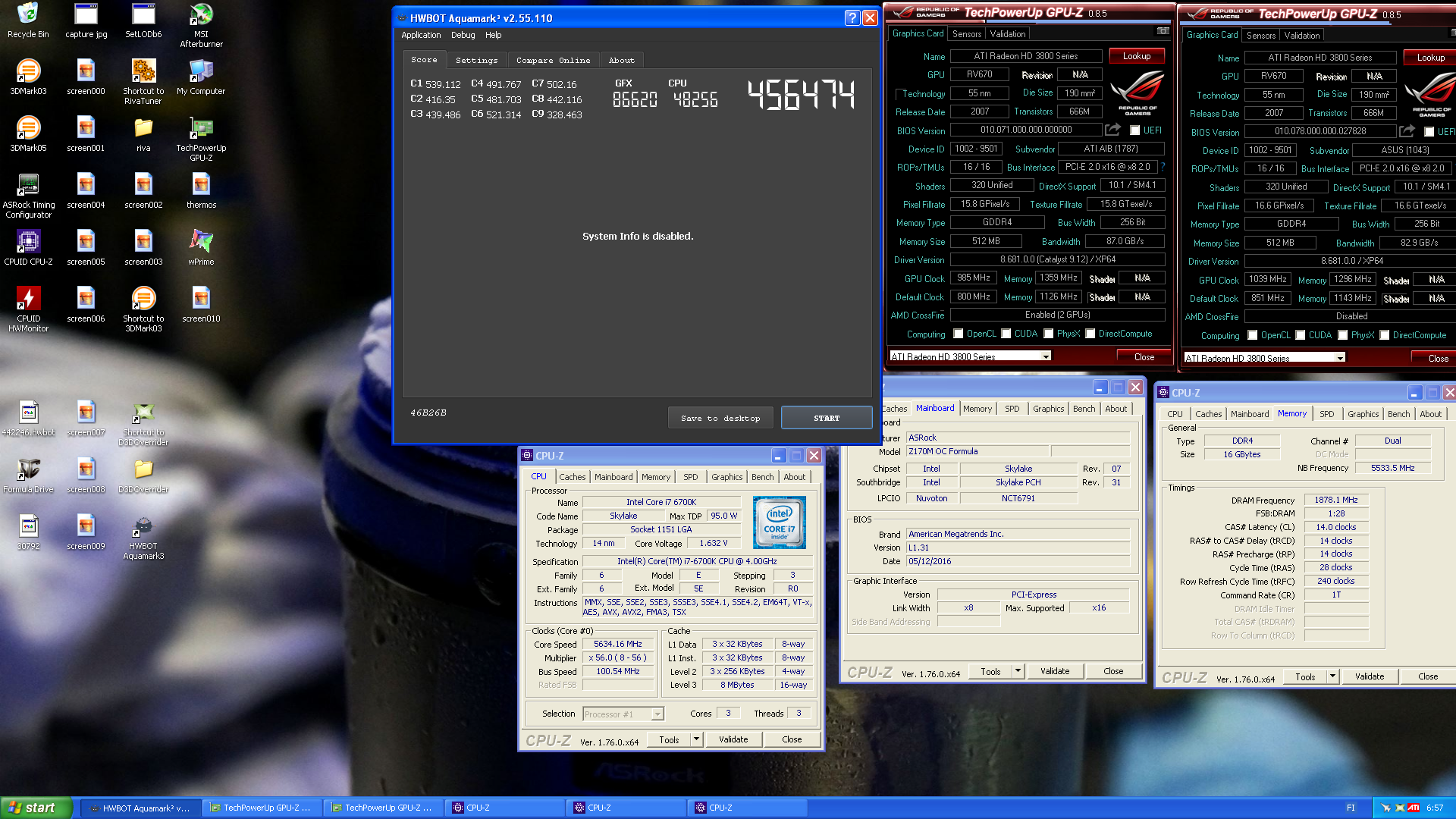
Task: Toggle OpenCL checkbox in right GPU-Z
Action: point(1253,335)
